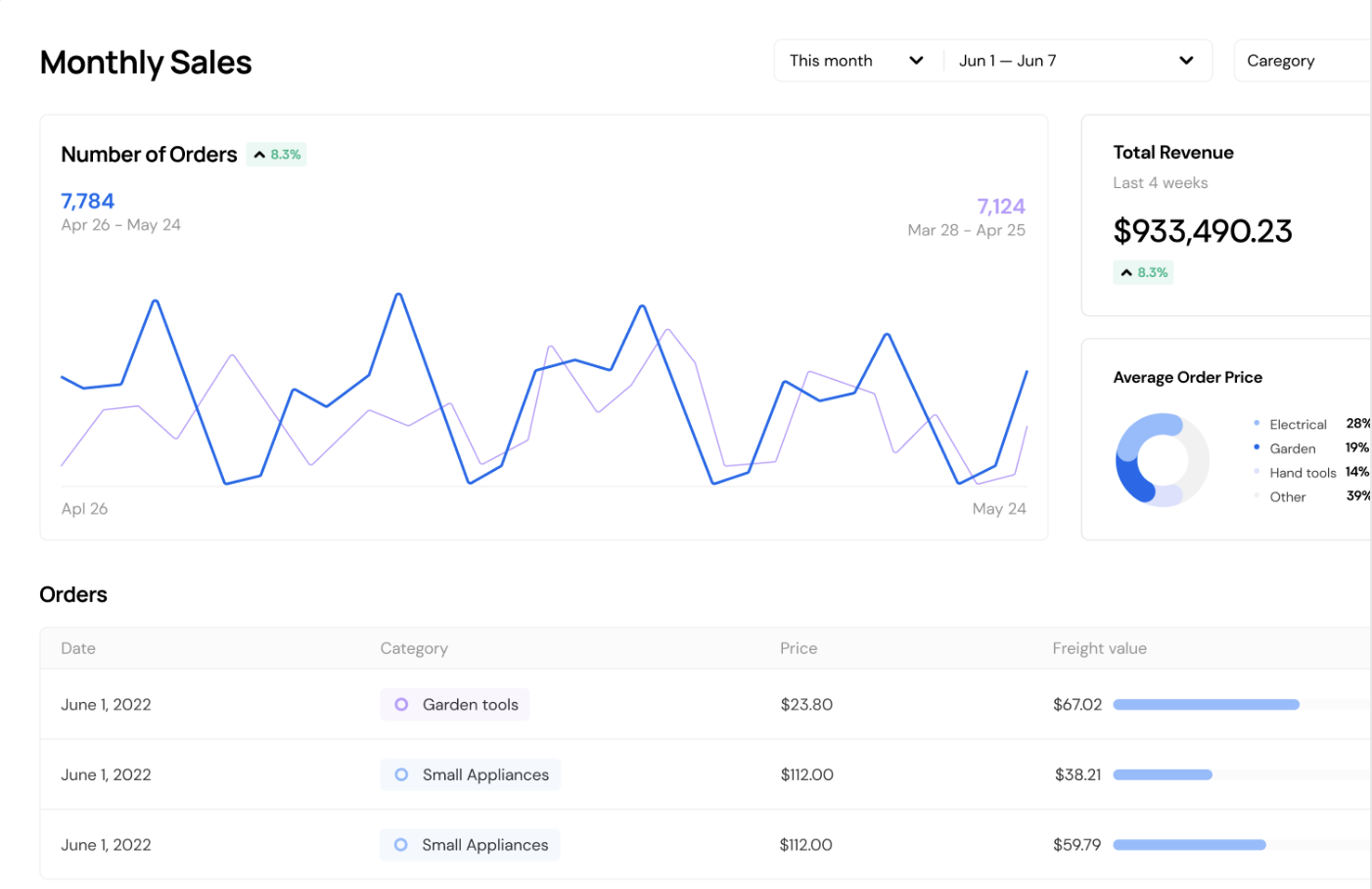Click the orders 8.3% increase badge

(x=277, y=155)
